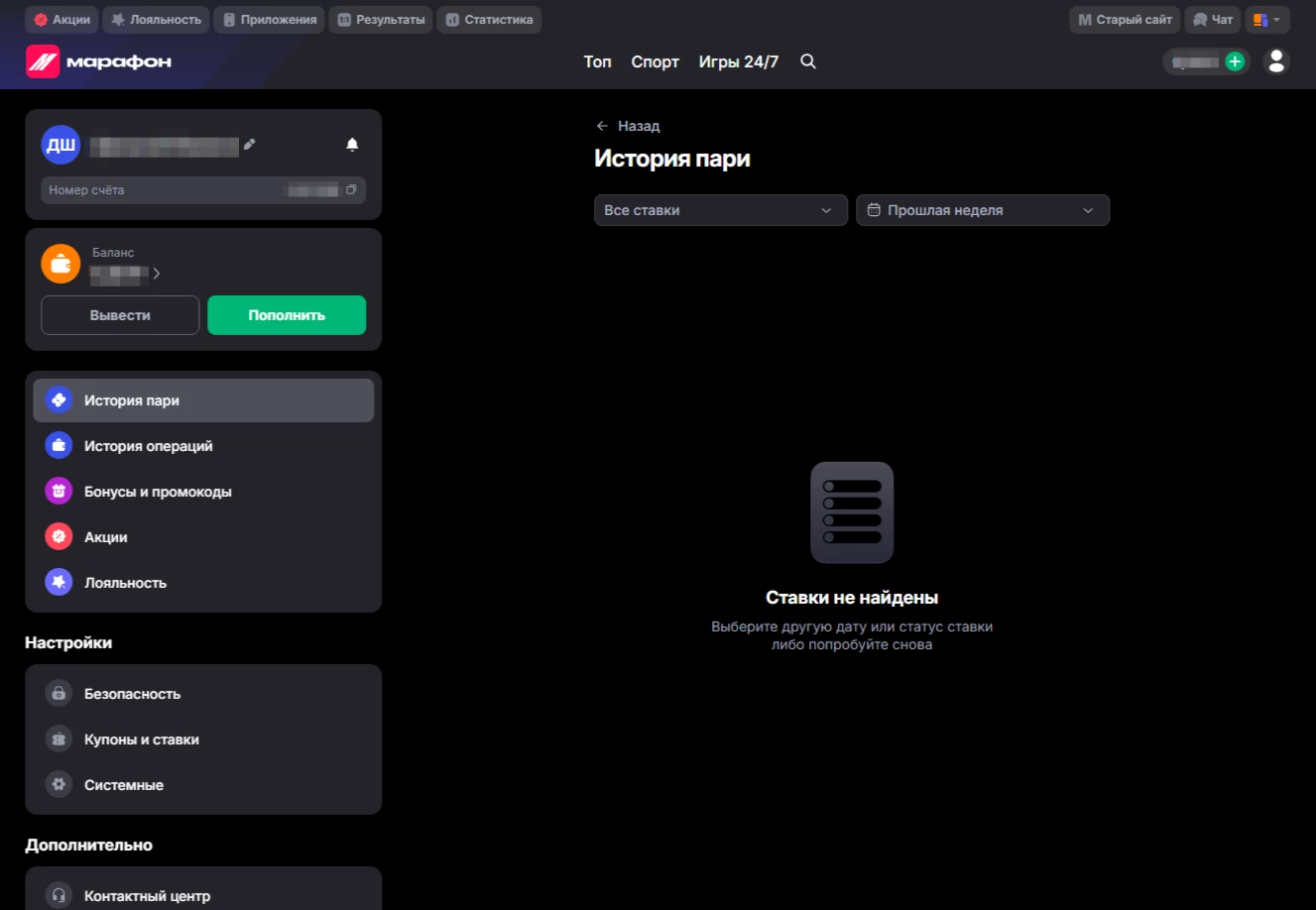Click the header balance pill
Viewport: 1316px width, 910px height.
coord(1206,61)
